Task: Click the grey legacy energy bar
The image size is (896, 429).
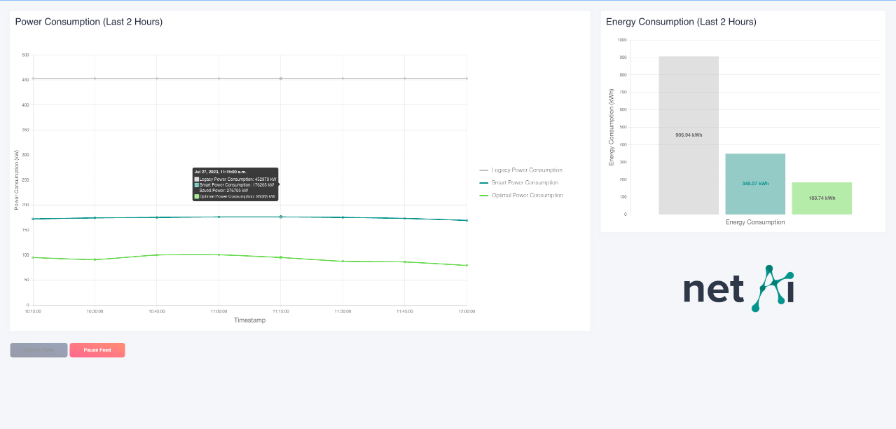Action: click(688, 135)
